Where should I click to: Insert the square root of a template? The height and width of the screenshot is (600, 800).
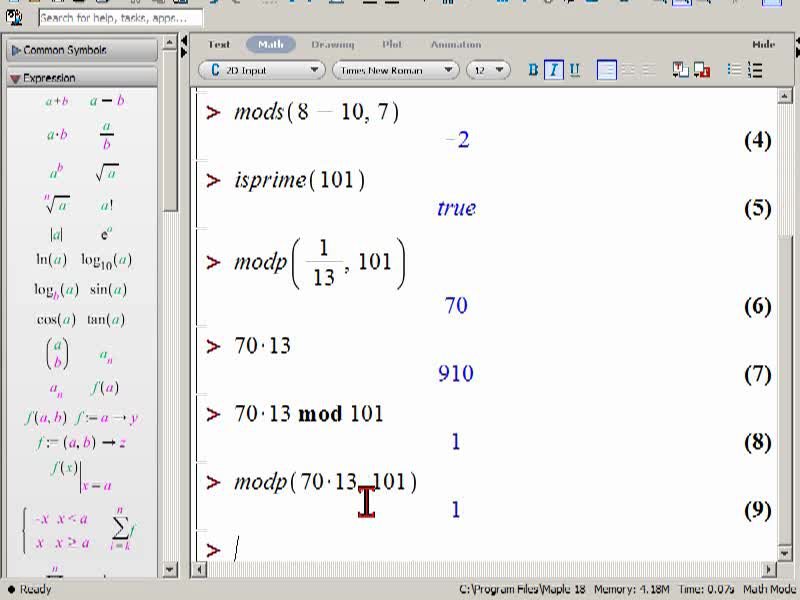pyautogui.click(x=107, y=173)
